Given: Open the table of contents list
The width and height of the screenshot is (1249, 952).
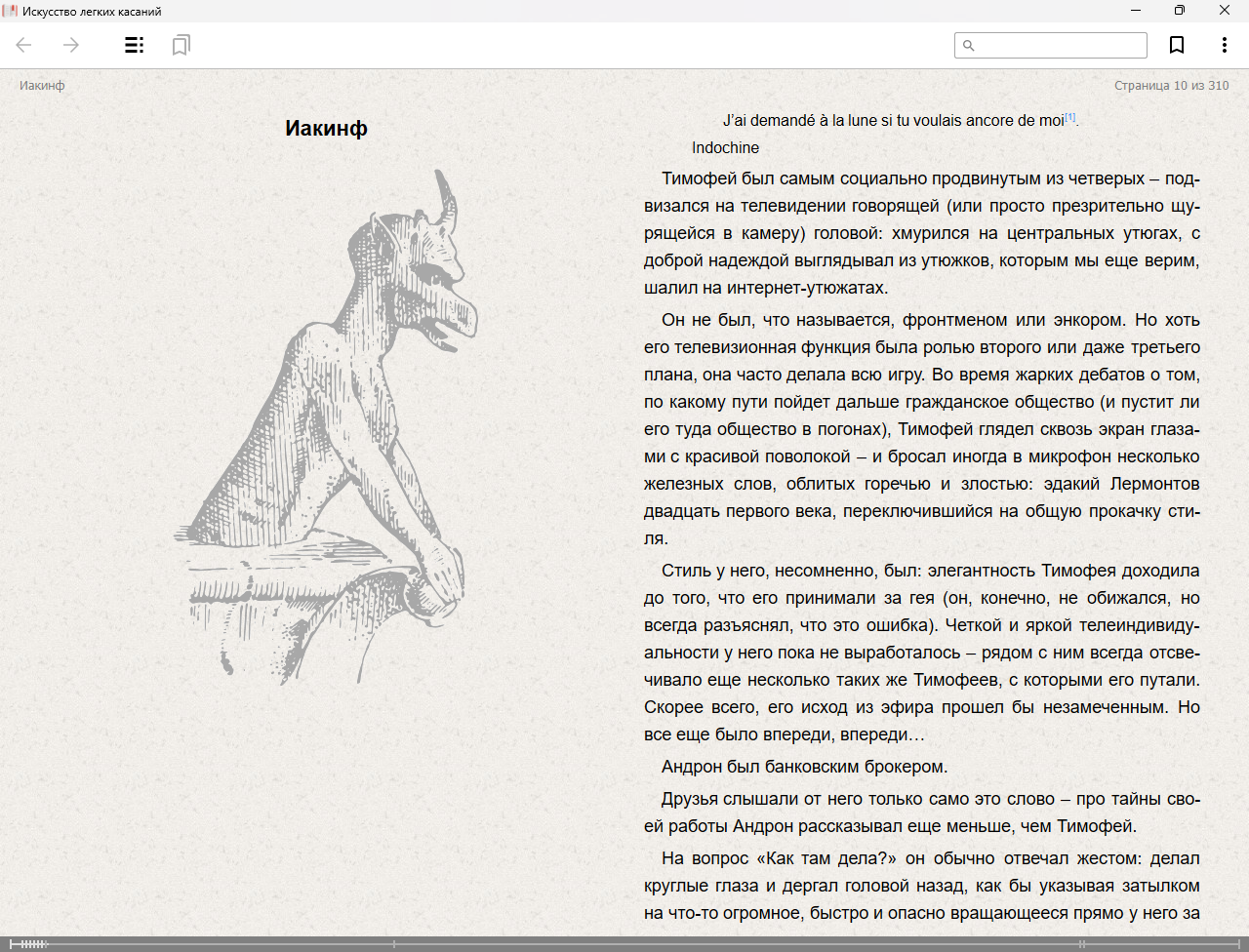Looking at the screenshot, I should [135, 45].
